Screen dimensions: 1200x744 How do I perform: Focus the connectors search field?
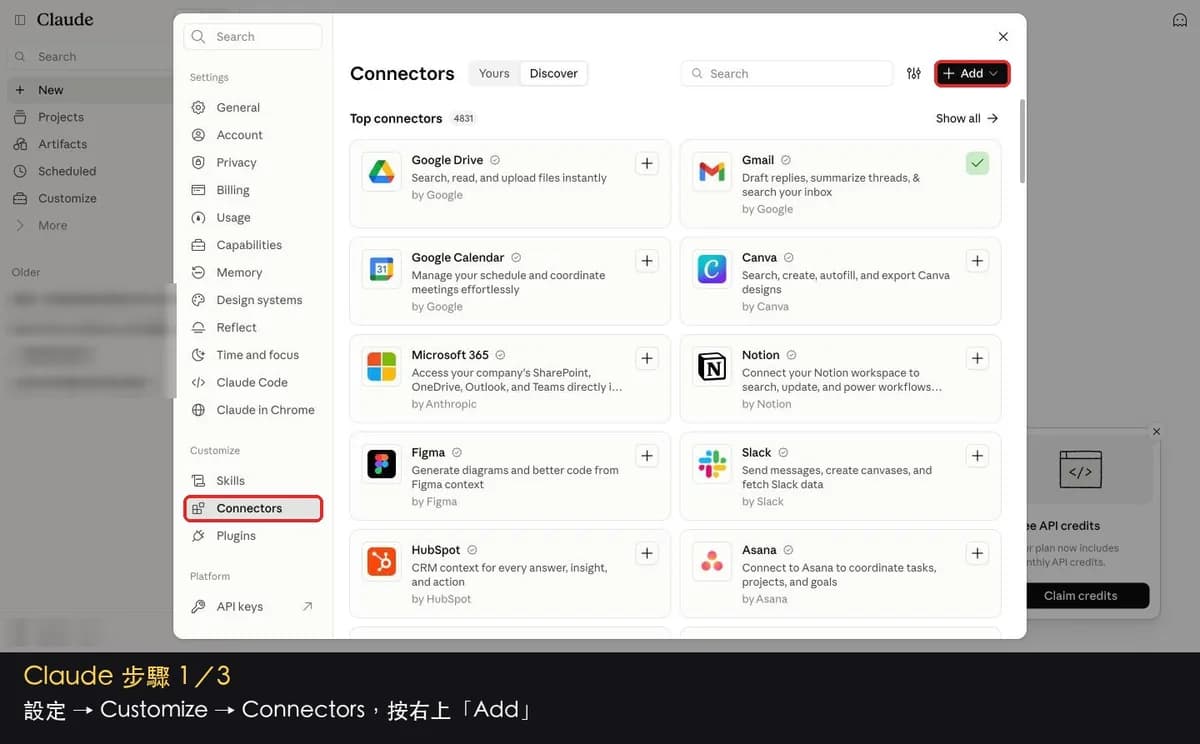click(787, 73)
